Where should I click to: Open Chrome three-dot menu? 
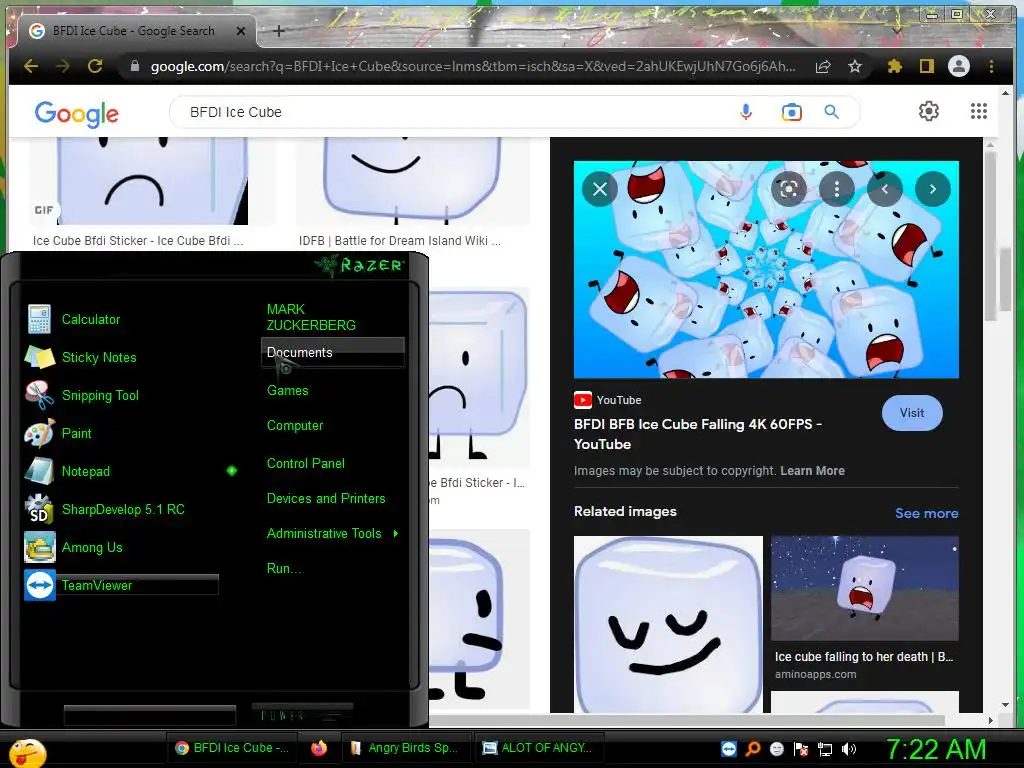coord(991,66)
